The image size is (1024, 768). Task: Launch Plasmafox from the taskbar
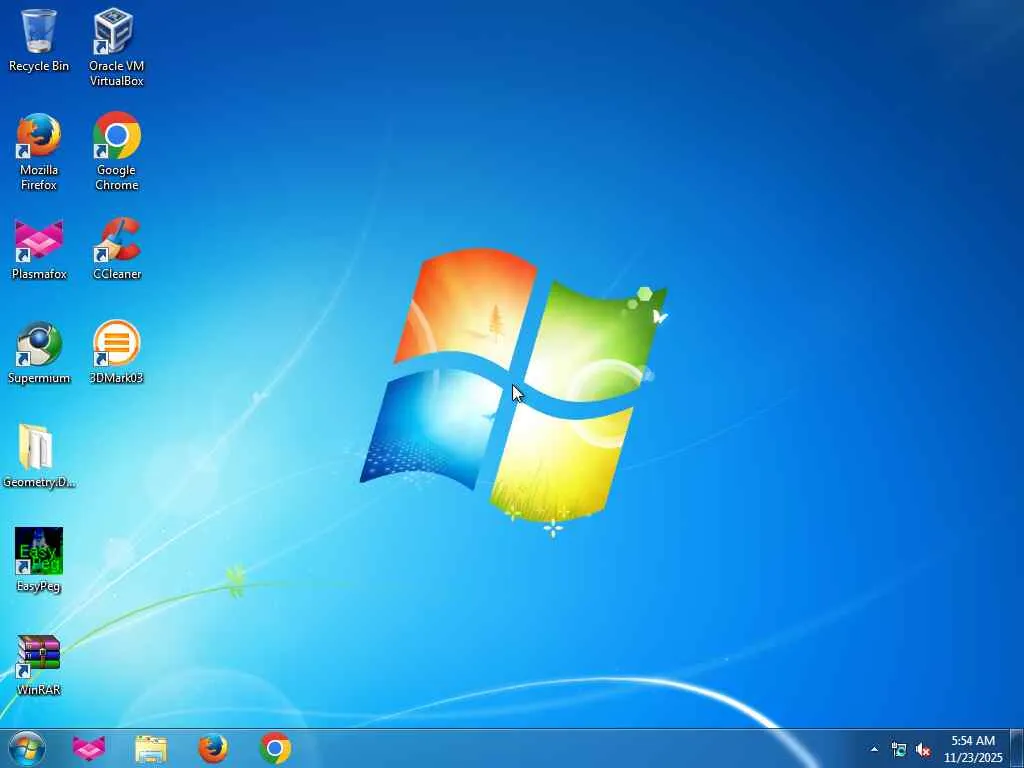(x=89, y=748)
